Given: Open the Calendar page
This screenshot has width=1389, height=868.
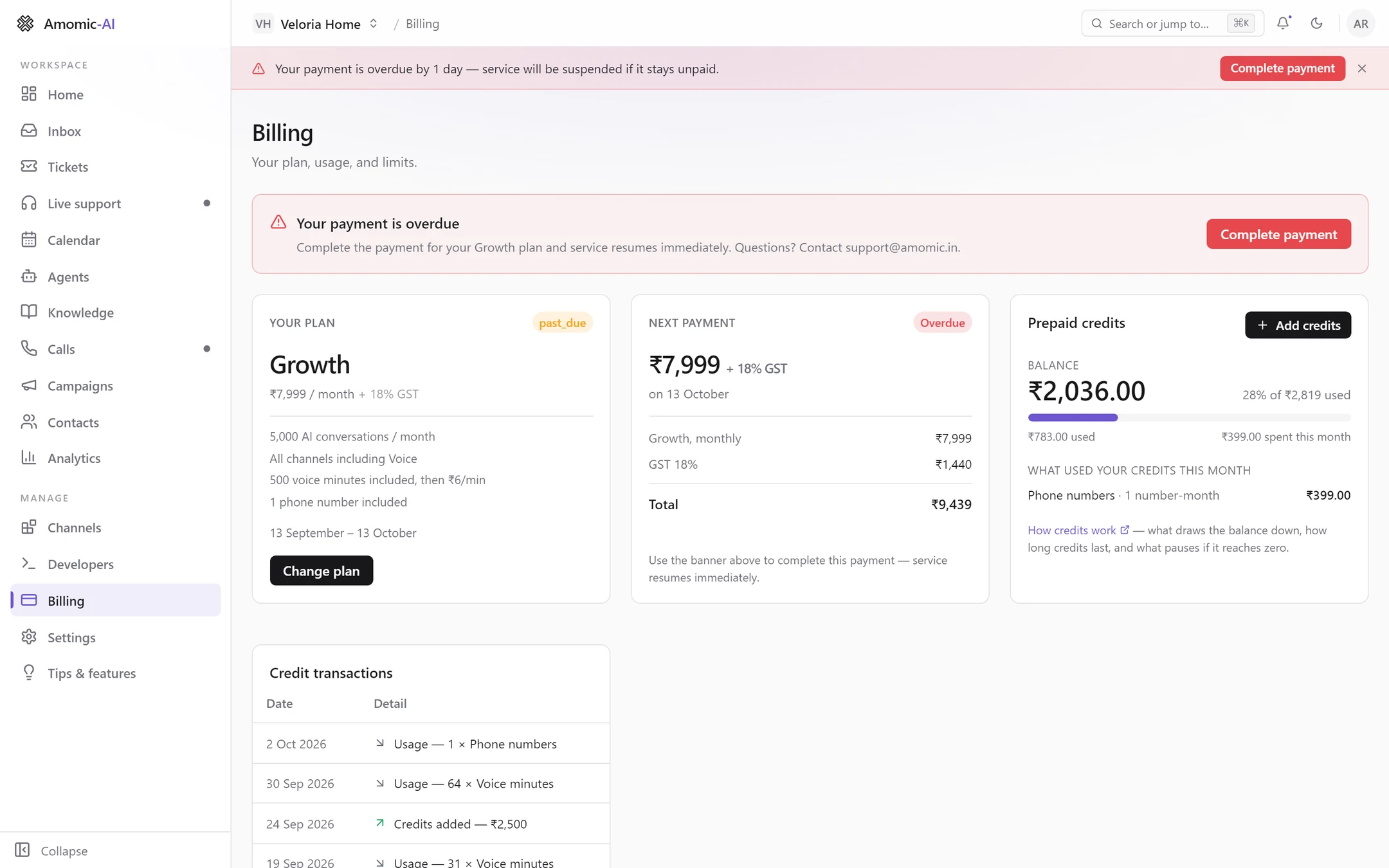Looking at the screenshot, I should (116, 240).
